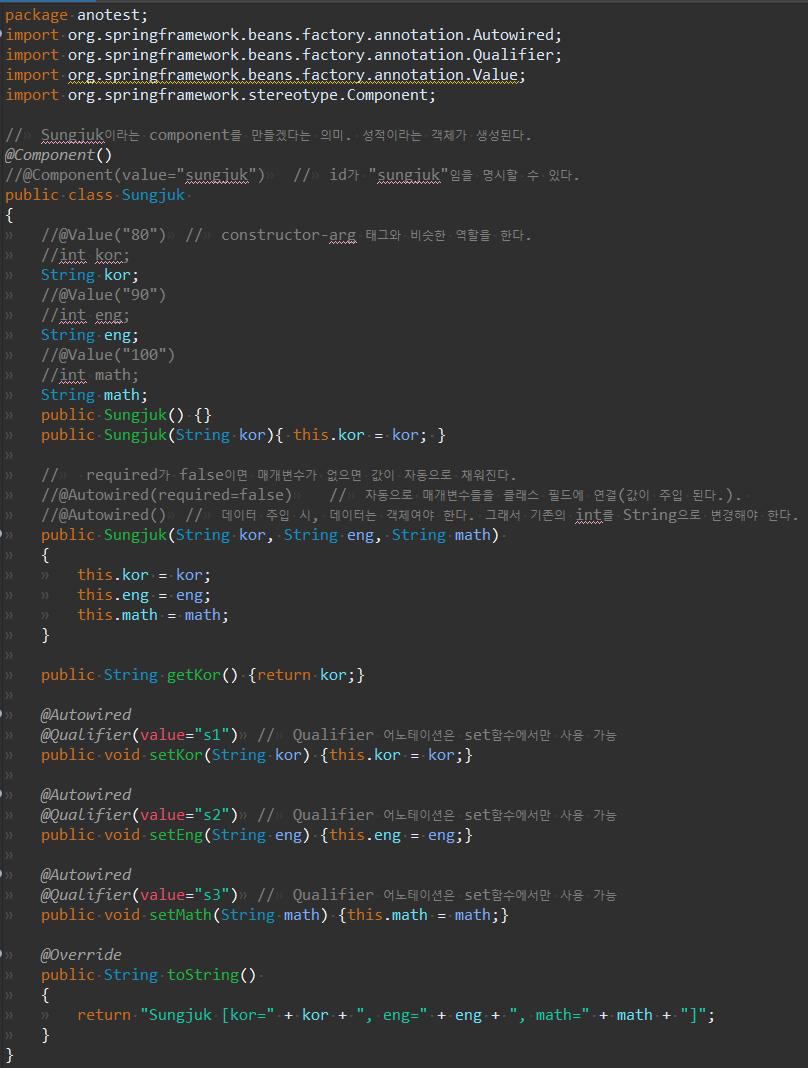The height and width of the screenshot is (1068, 808).
Task: Click the active @Component() annotation
Action: (x=59, y=155)
